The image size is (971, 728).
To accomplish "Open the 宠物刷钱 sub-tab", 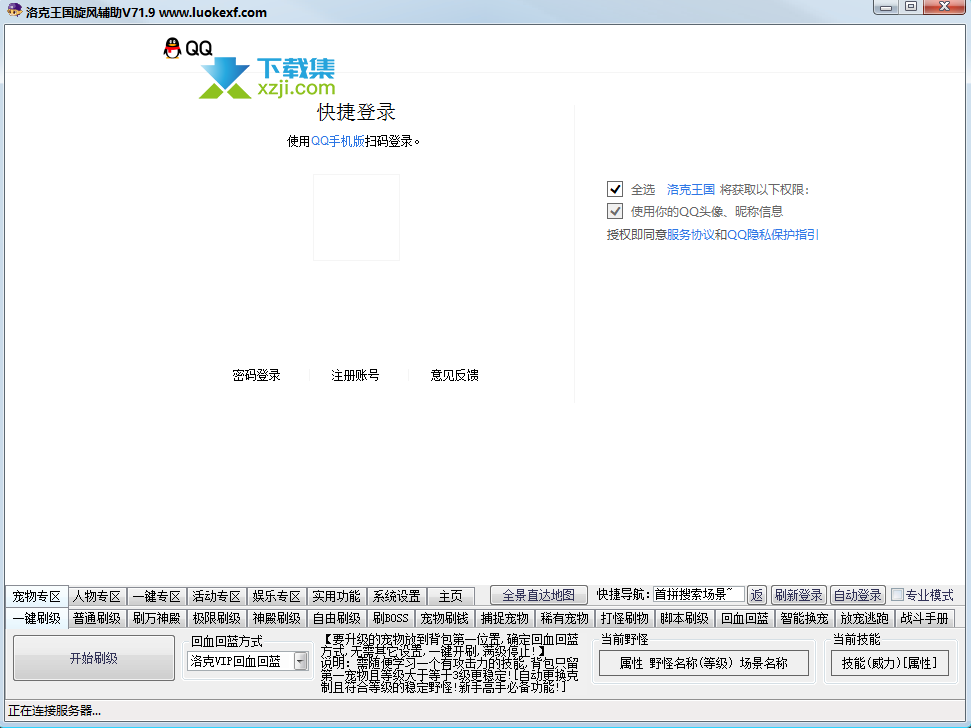I will click(x=445, y=618).
